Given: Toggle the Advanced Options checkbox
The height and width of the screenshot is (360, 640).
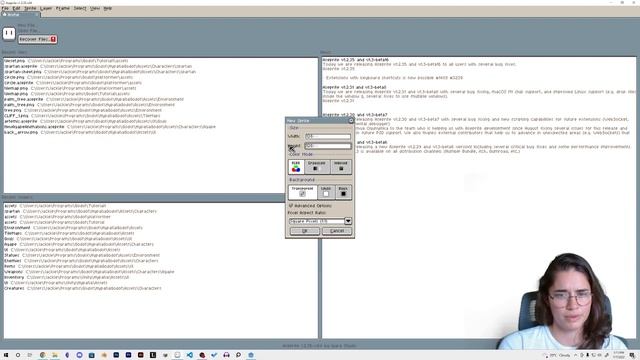Looking at the screenshot, I should [291, 206].
